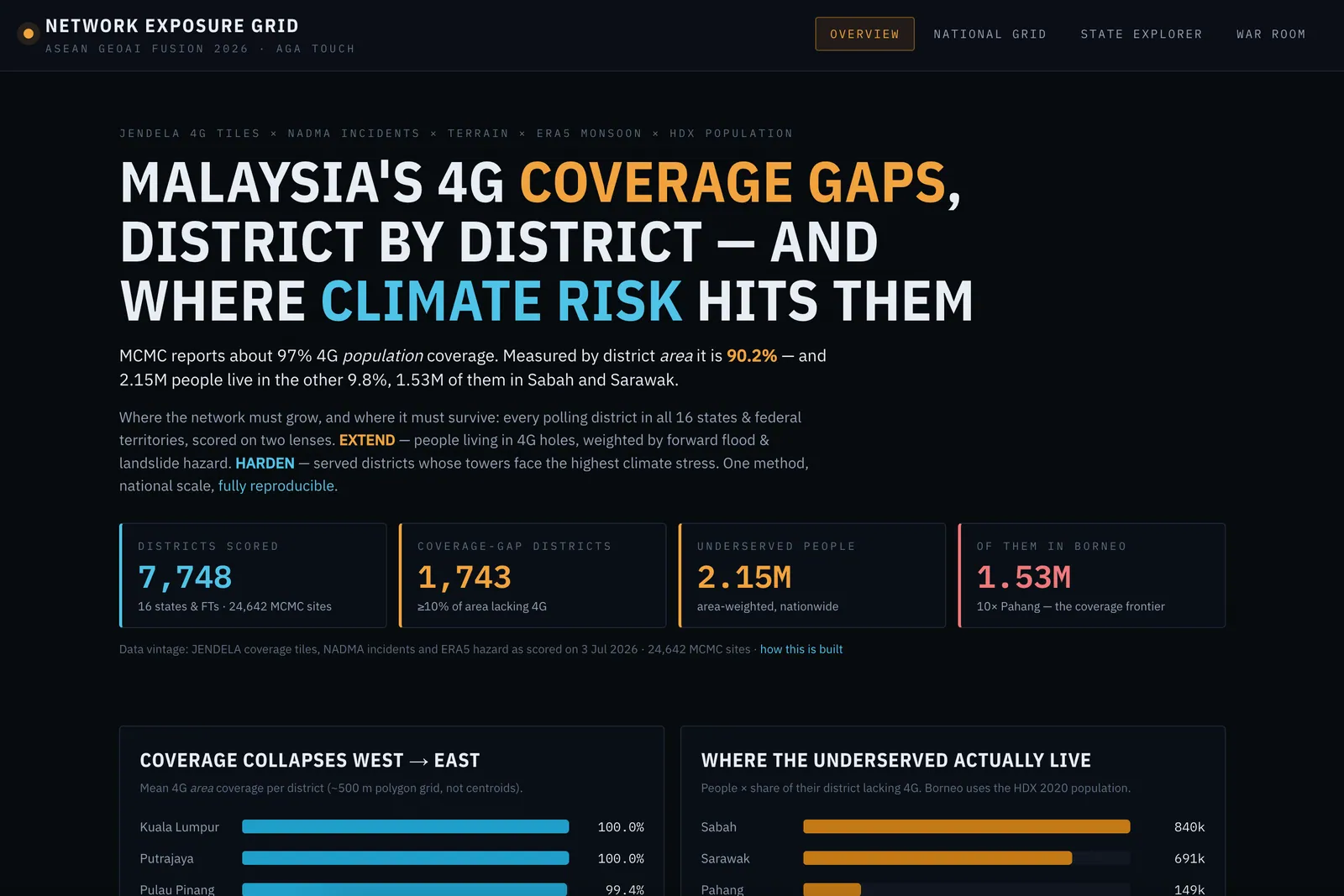Click the 90.2% highlighted value
This screenshot has height=896, width=1344.
click(x=752, y=355)
